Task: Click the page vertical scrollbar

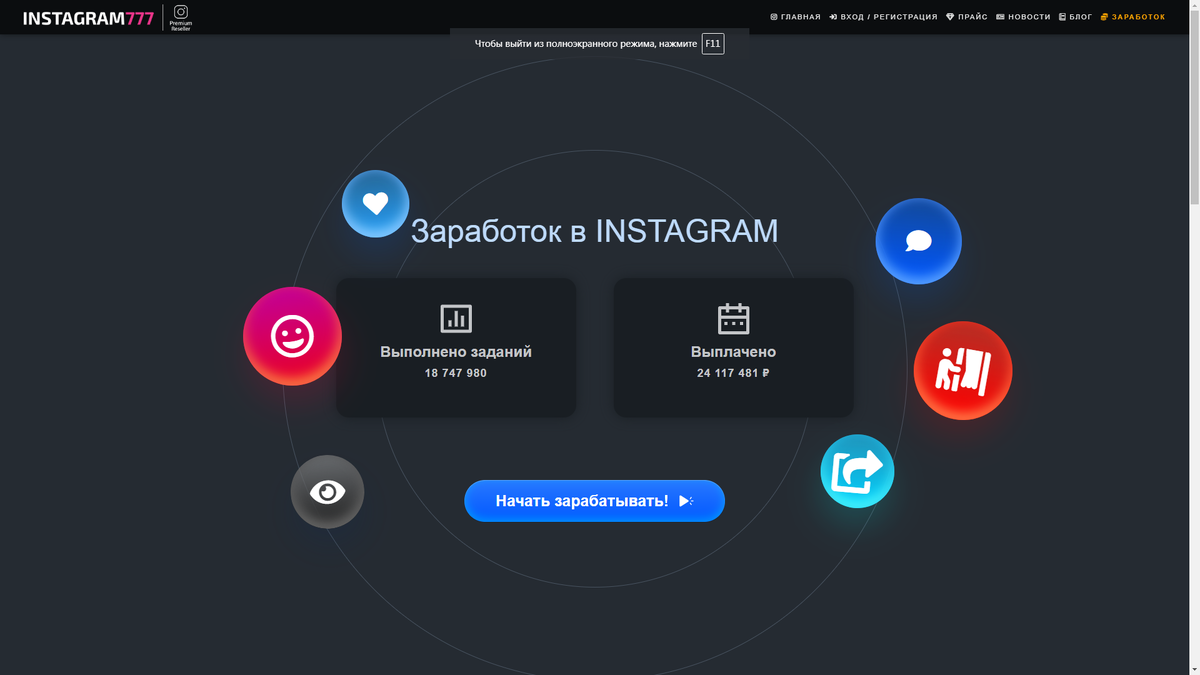Action: (x=1192, y=337)
